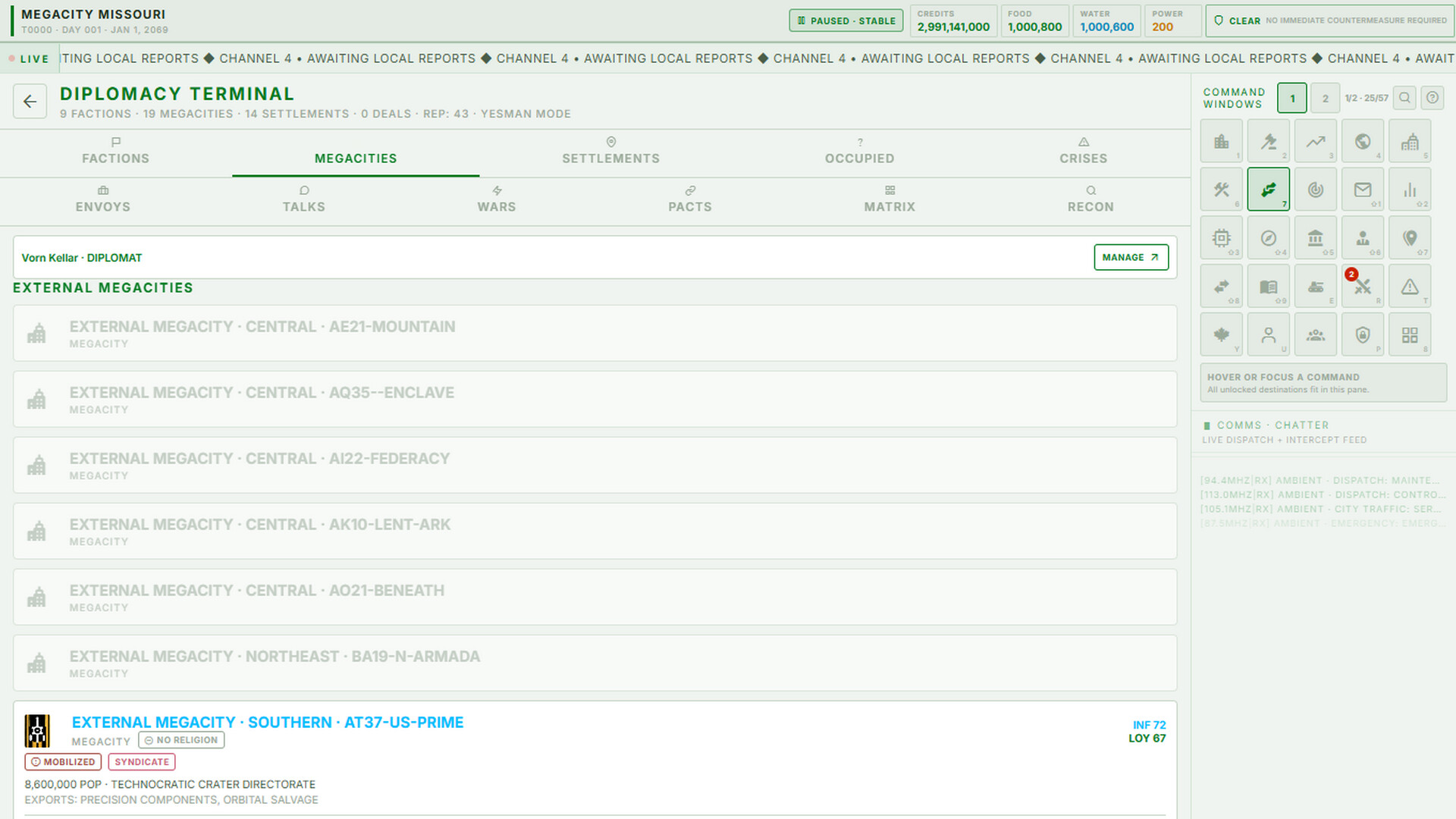The image size is (1456, 819).
Task: Click the Paused · Stable status button
Action: coord(846,20)
